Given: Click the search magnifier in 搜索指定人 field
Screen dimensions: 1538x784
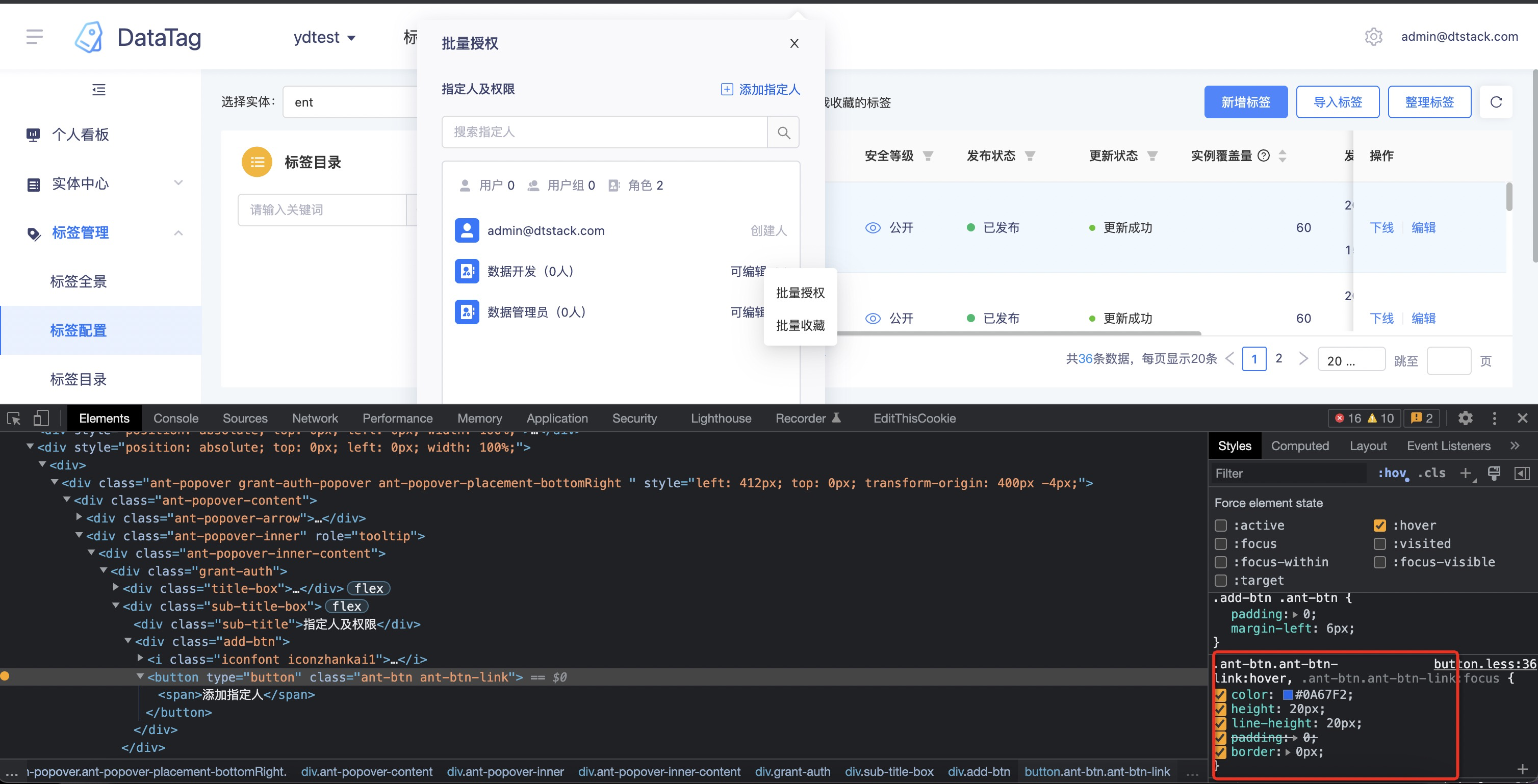Looking at the screenshot, I should [x=783, y=132].
